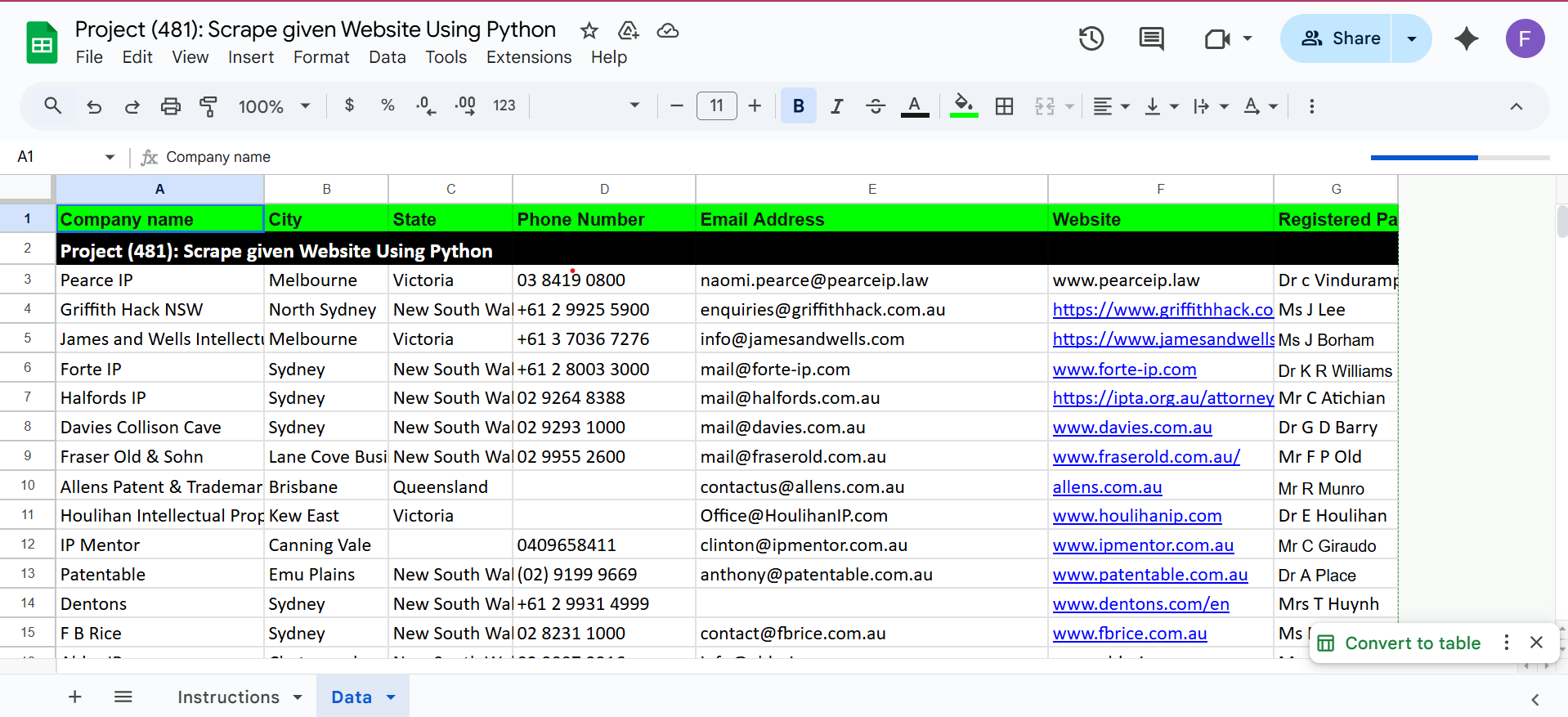
Task: Check the cloud document status icon
Action: pos(668,31)
